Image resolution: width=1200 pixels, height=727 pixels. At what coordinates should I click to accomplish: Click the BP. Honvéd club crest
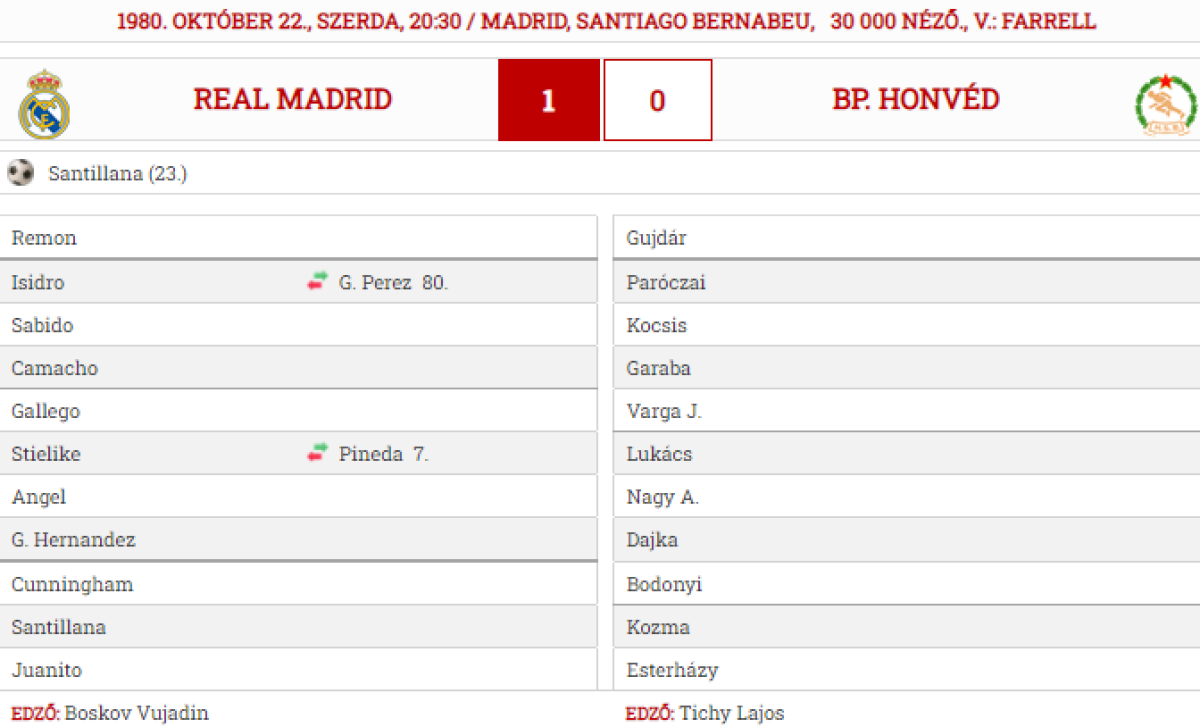1166,105
